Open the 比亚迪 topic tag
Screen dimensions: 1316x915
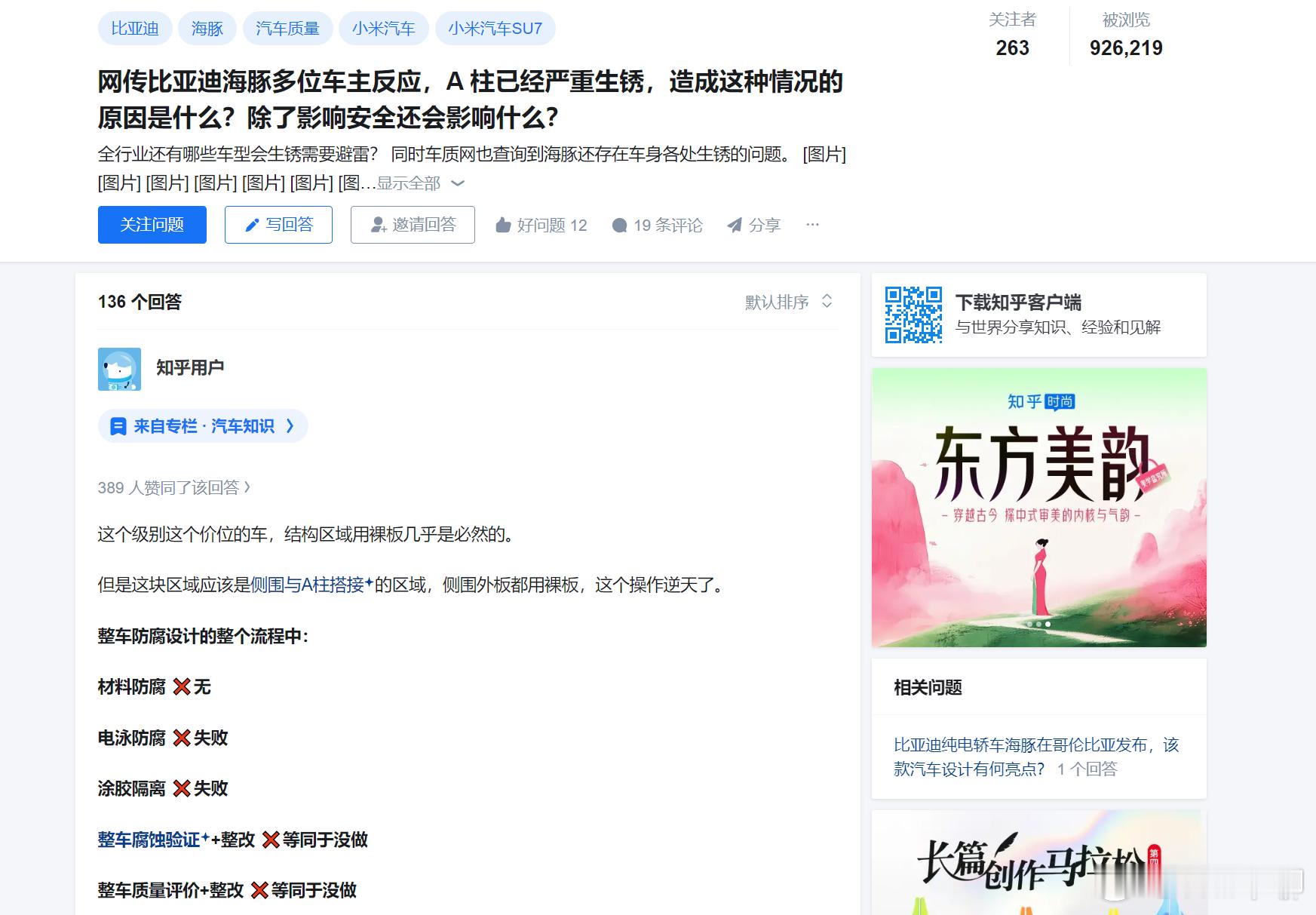point(135,29)
